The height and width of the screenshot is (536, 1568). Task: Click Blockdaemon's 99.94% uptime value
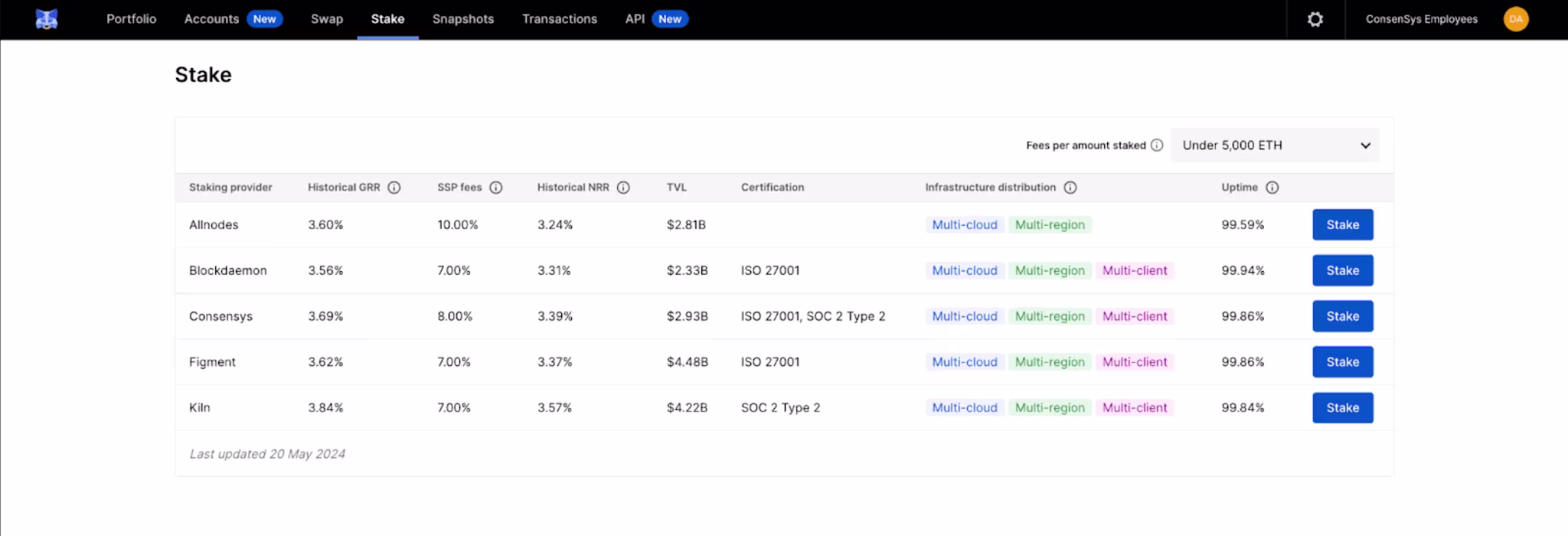coord(1243,270)
